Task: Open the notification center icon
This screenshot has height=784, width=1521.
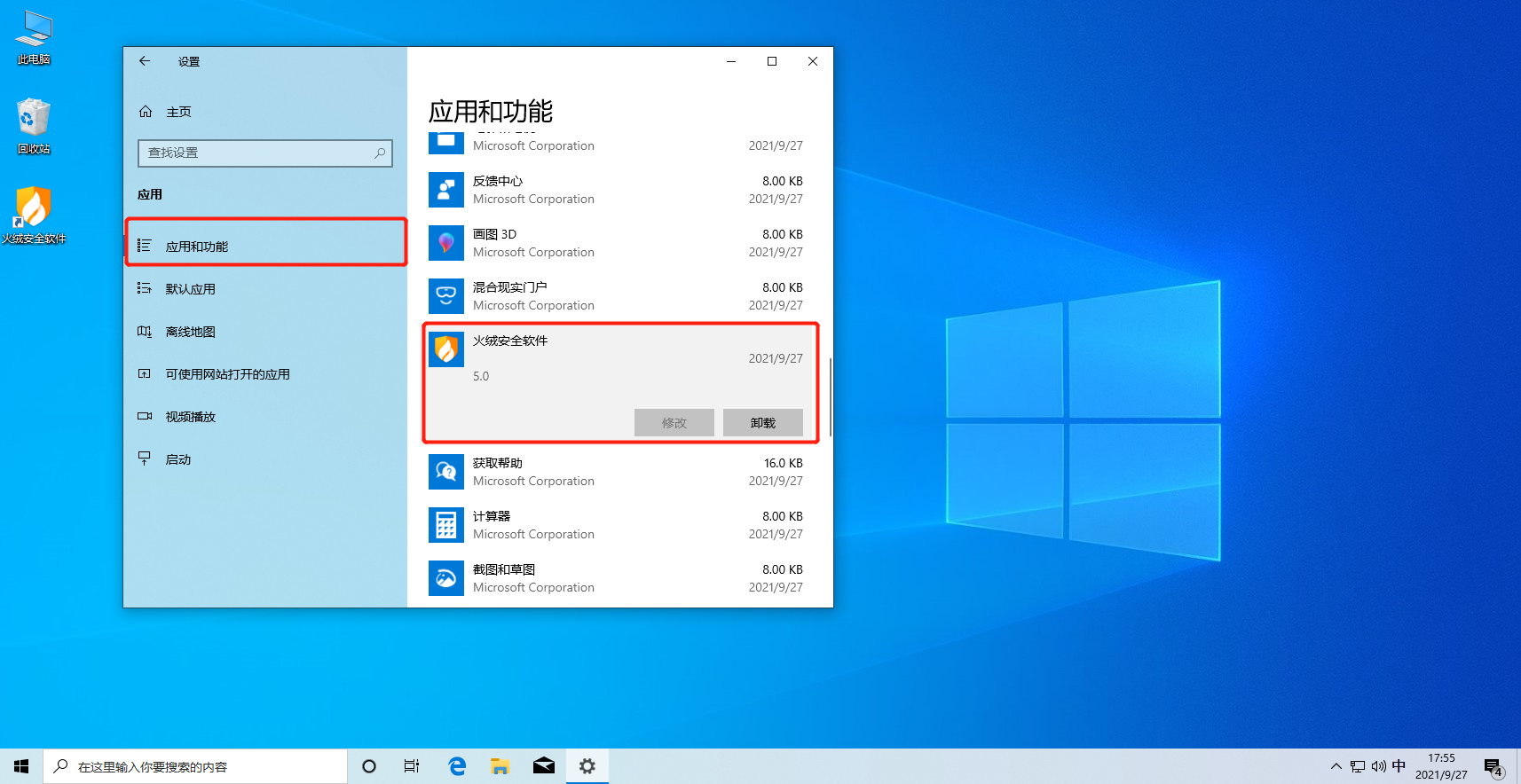Action: [1493, 766]
